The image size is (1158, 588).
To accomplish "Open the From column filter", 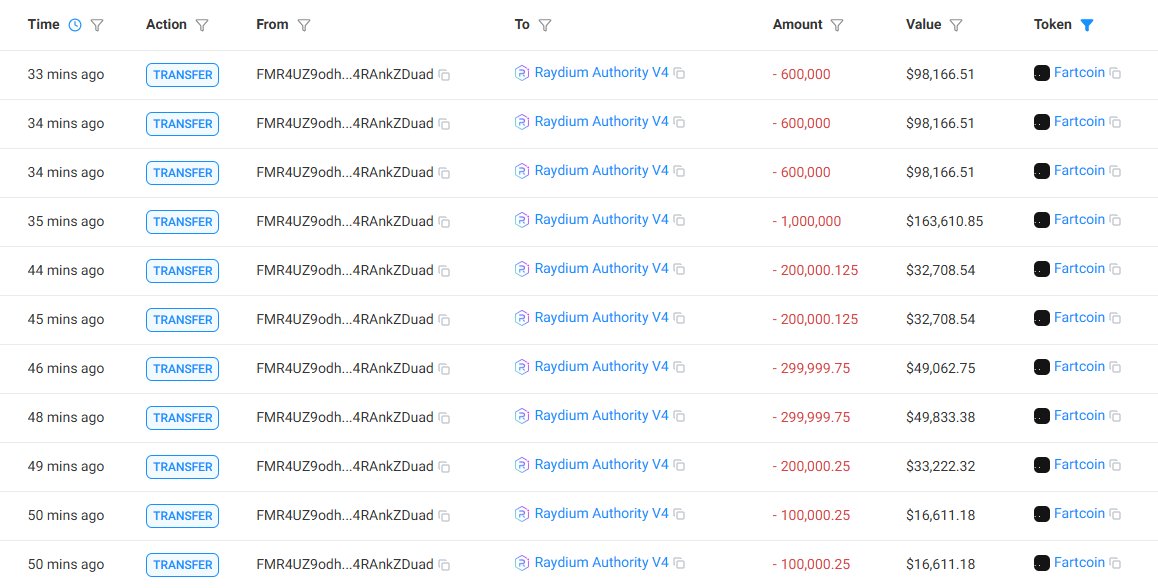I will 304,25.
